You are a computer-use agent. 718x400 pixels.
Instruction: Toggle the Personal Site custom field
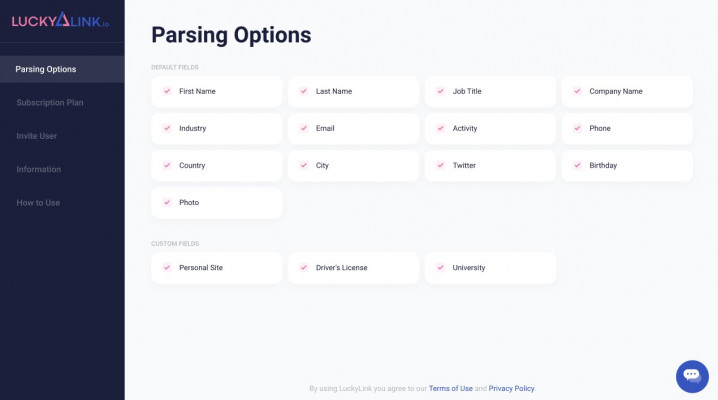(167, 267)
